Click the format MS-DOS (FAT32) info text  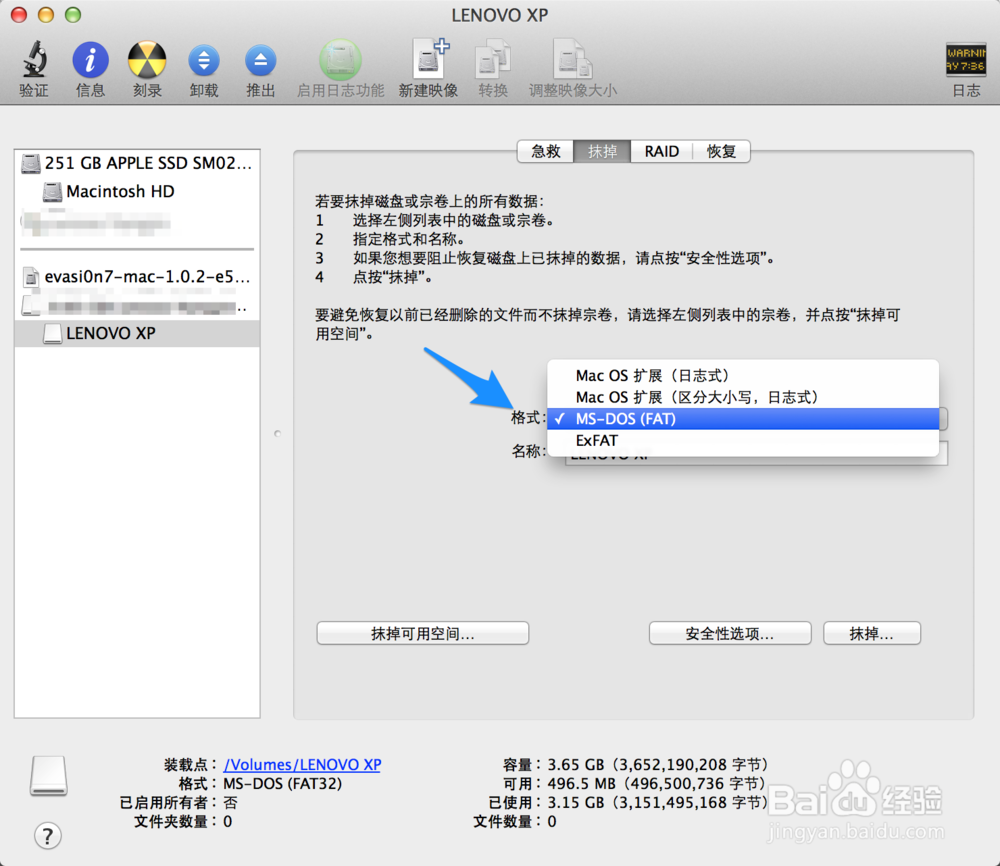pyautogui.click(x=283, y=784)
